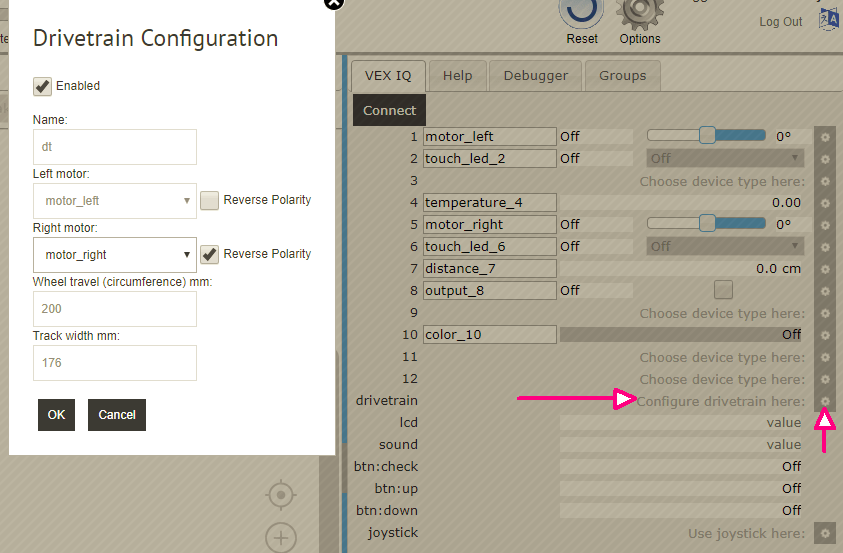Click the Connect button
This screenshot has height=553, width=843.
tap(389, 110)
